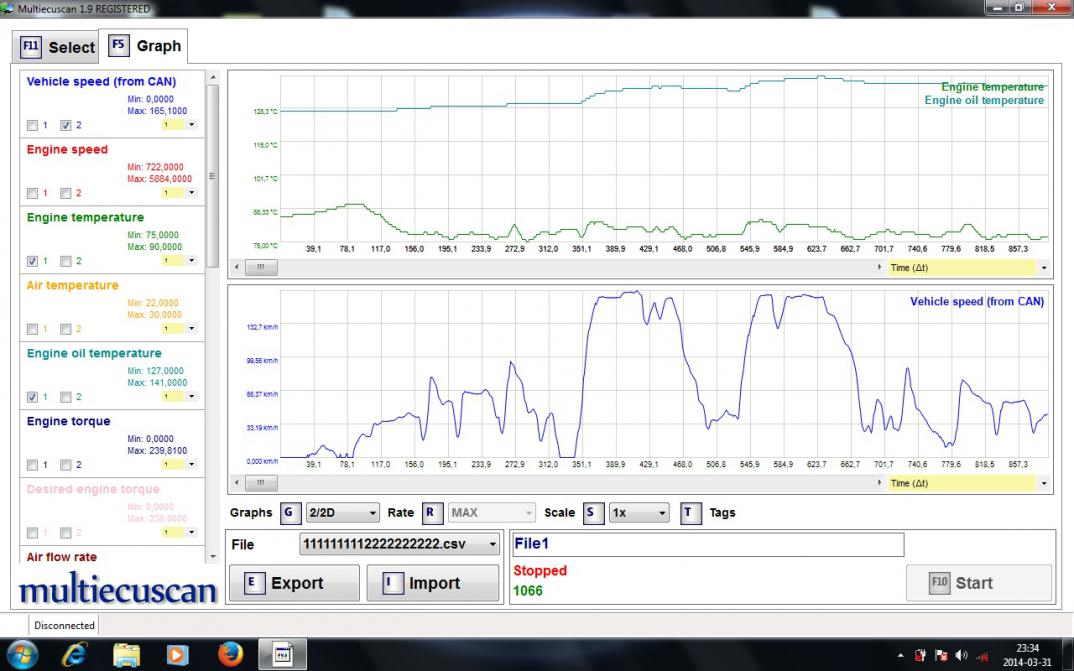Click the volume icon in system tray

point(961,655)
